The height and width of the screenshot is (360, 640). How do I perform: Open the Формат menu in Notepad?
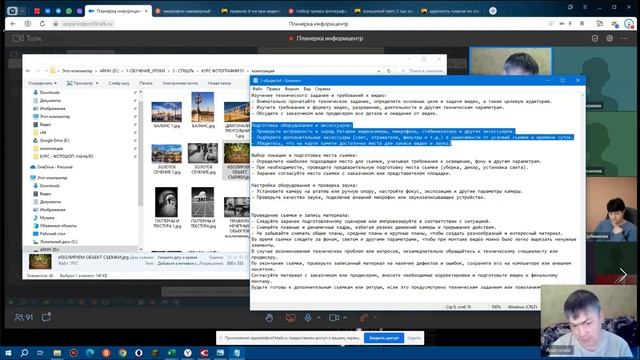291,89
